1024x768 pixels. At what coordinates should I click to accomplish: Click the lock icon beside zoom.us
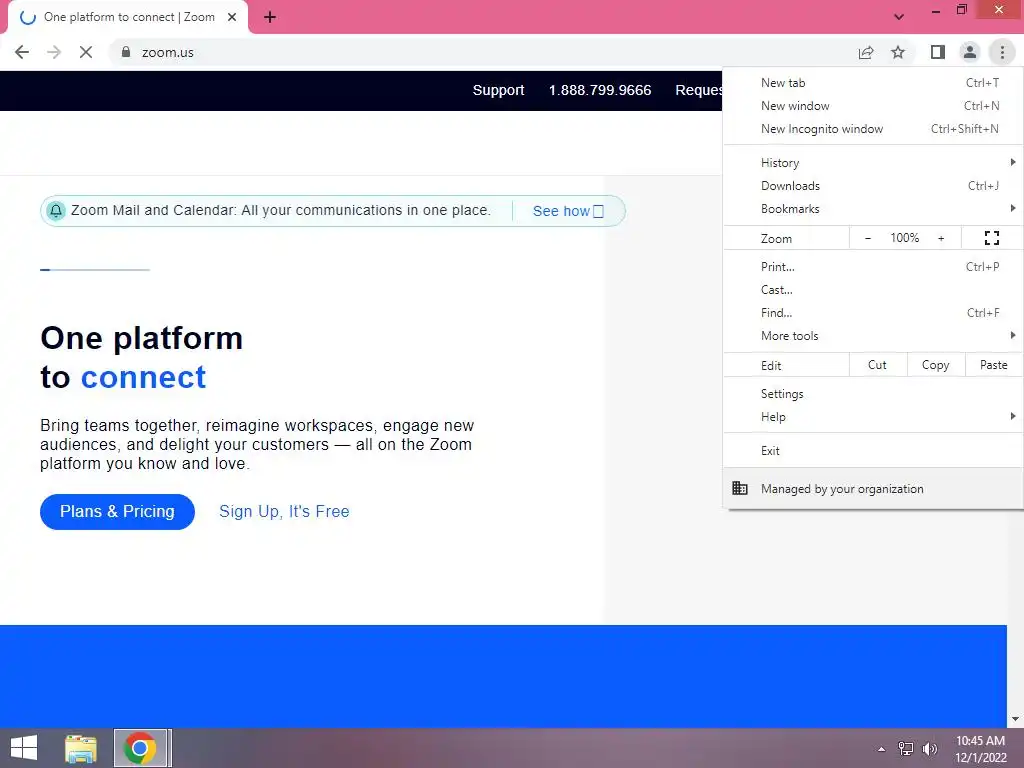tap(126, 52)
